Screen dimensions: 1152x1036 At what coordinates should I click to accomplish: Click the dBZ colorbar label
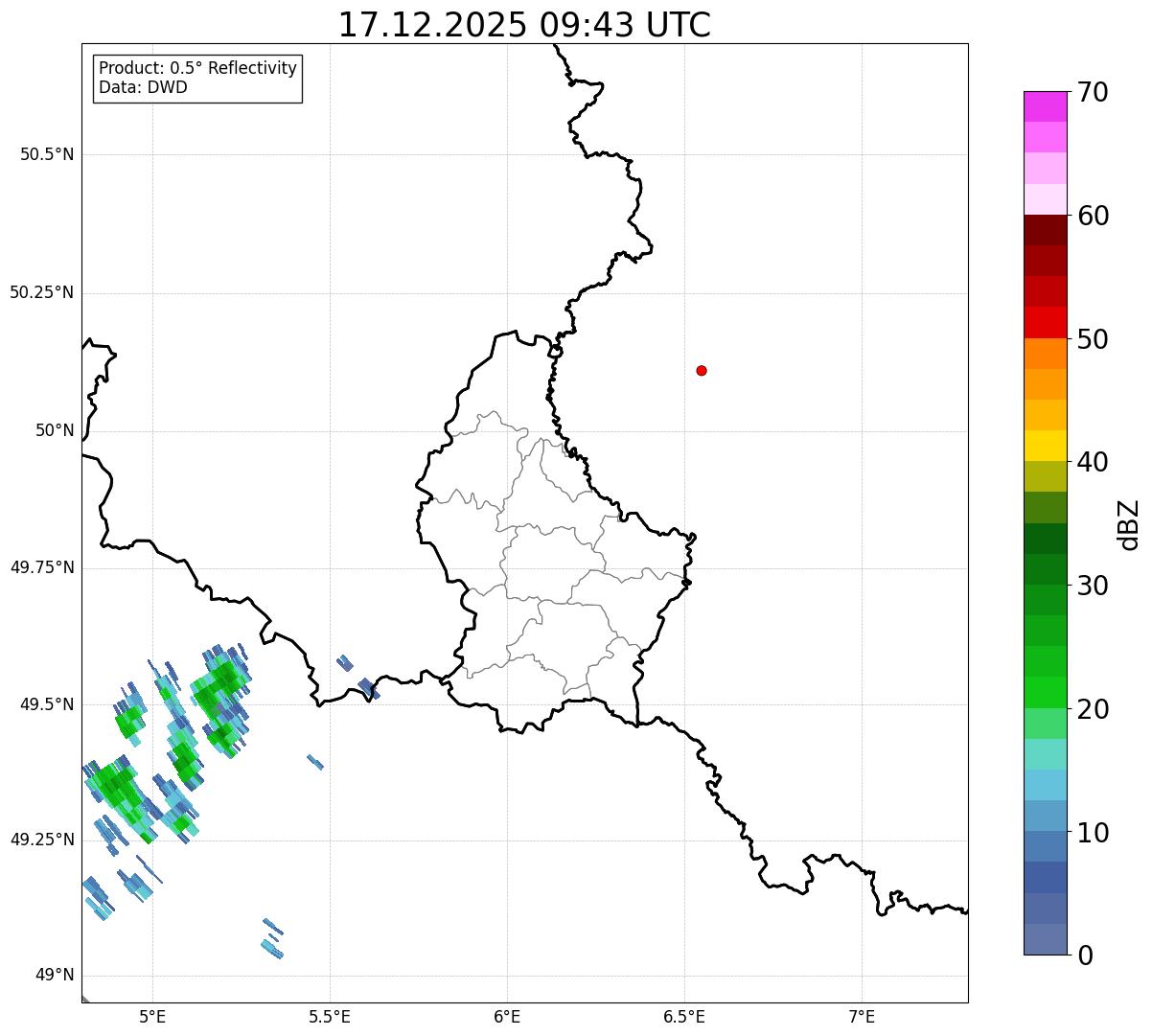1129,524
